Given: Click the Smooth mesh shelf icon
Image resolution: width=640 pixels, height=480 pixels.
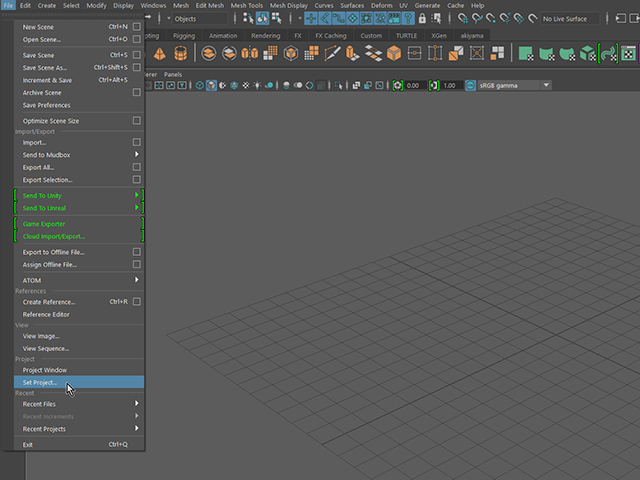Looking at the screenshot, I should [x=270, y=53].
